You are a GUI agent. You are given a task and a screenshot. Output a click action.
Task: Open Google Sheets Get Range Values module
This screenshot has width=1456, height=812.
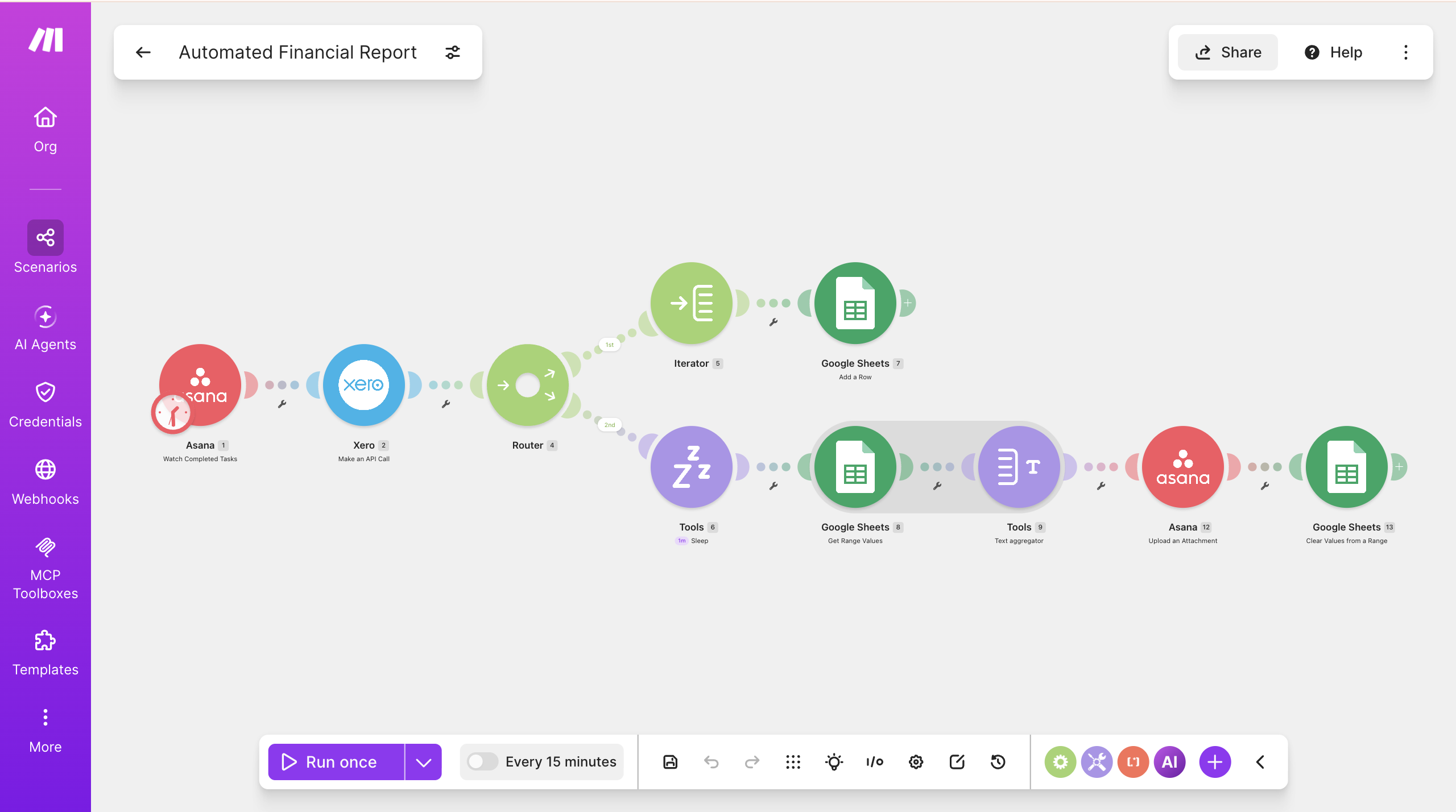(x=855, y=467)
